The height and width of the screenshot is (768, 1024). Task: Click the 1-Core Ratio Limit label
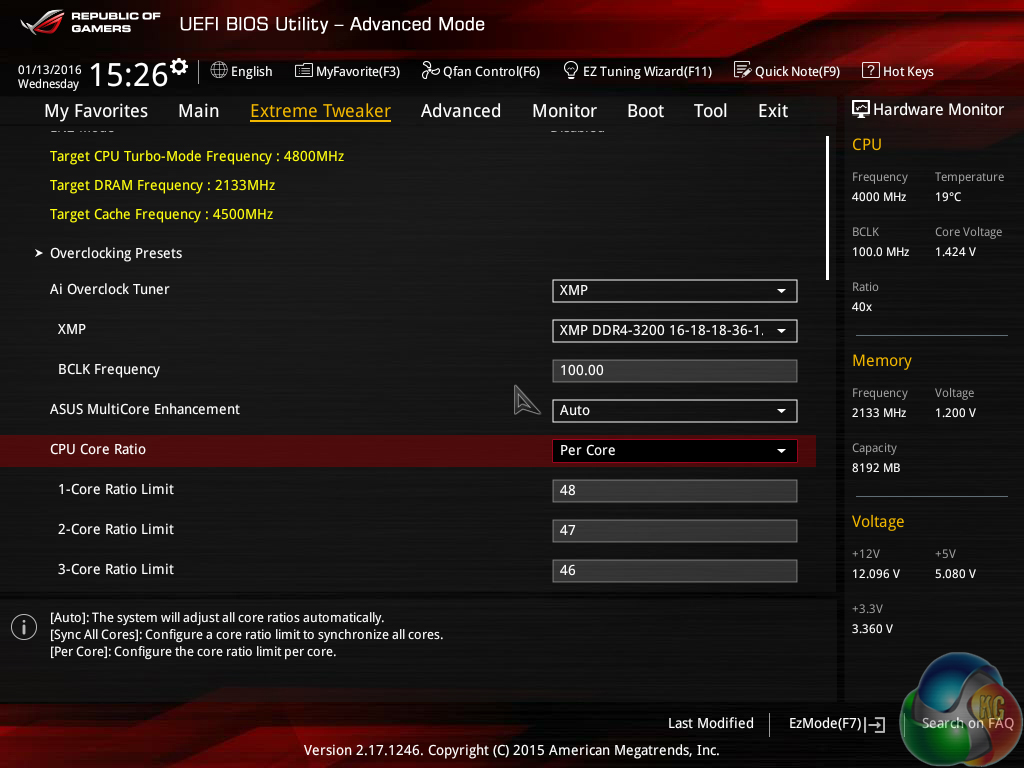pos(116,489)
